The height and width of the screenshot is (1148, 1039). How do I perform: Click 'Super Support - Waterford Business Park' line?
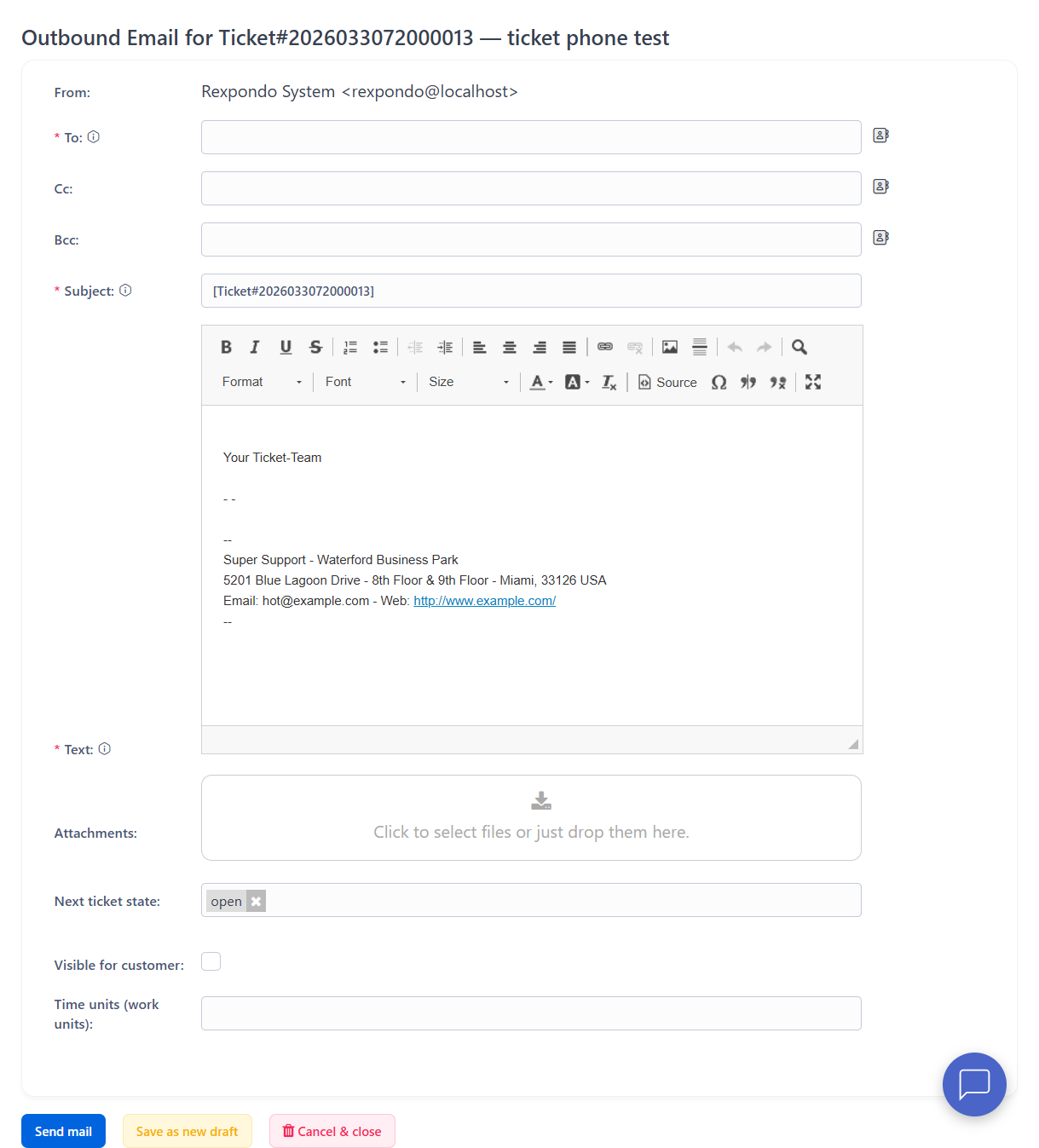[x=341, y=560]
